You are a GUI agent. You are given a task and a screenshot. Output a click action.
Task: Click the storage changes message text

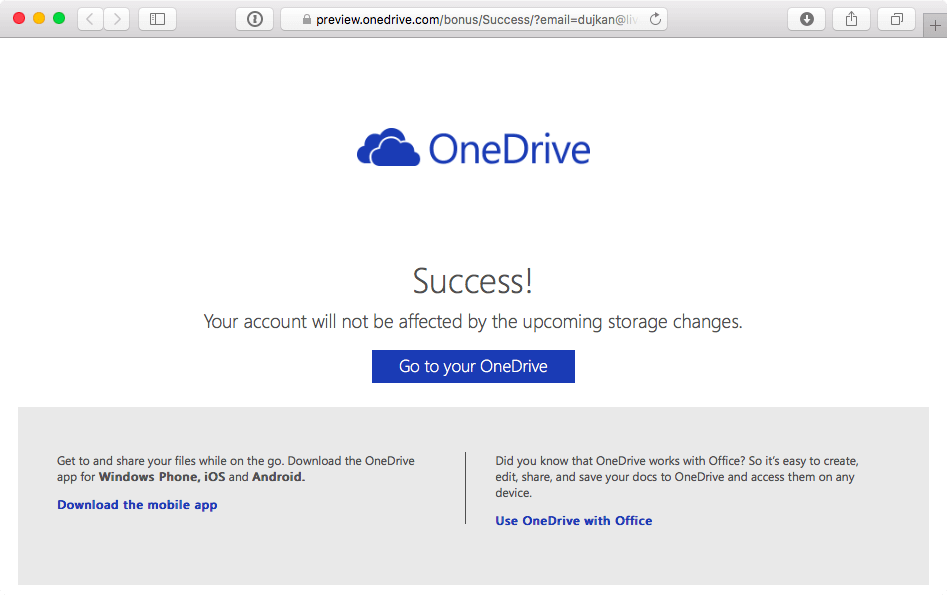pyautogui.click(x=473, y=321)
